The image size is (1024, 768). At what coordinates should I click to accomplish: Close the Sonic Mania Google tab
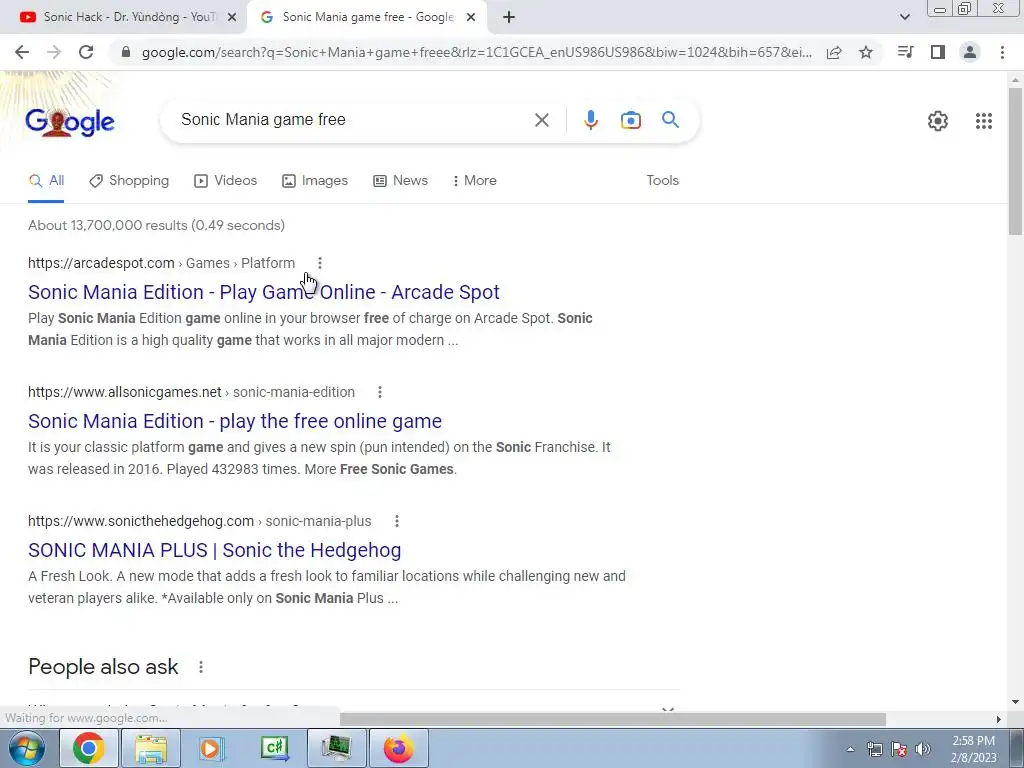(x=470, y=18)
